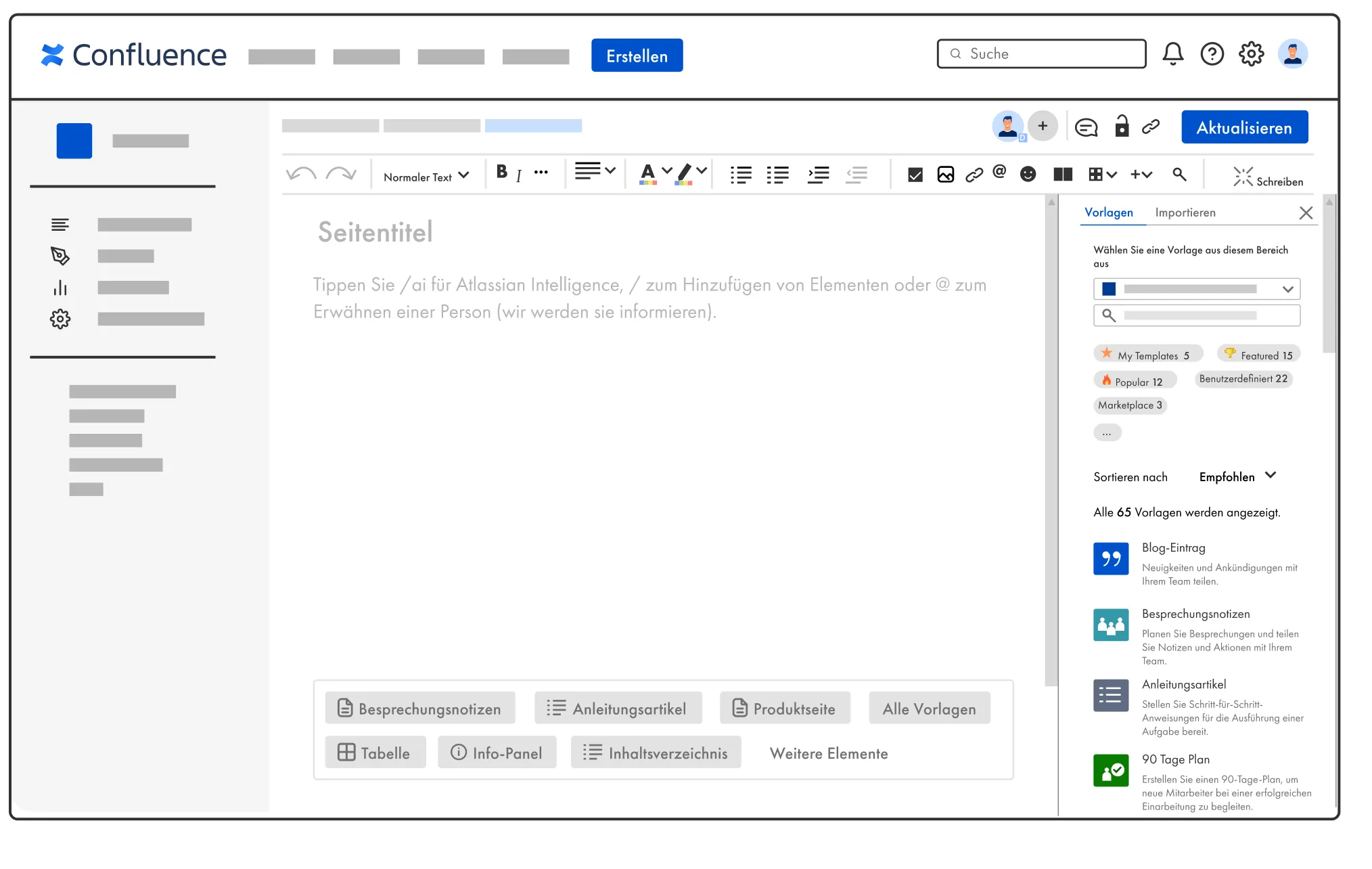The height and width of the screenshot is (869, 1372).
Task: Switch to the Importieren tab
Action: point(1185,213)
